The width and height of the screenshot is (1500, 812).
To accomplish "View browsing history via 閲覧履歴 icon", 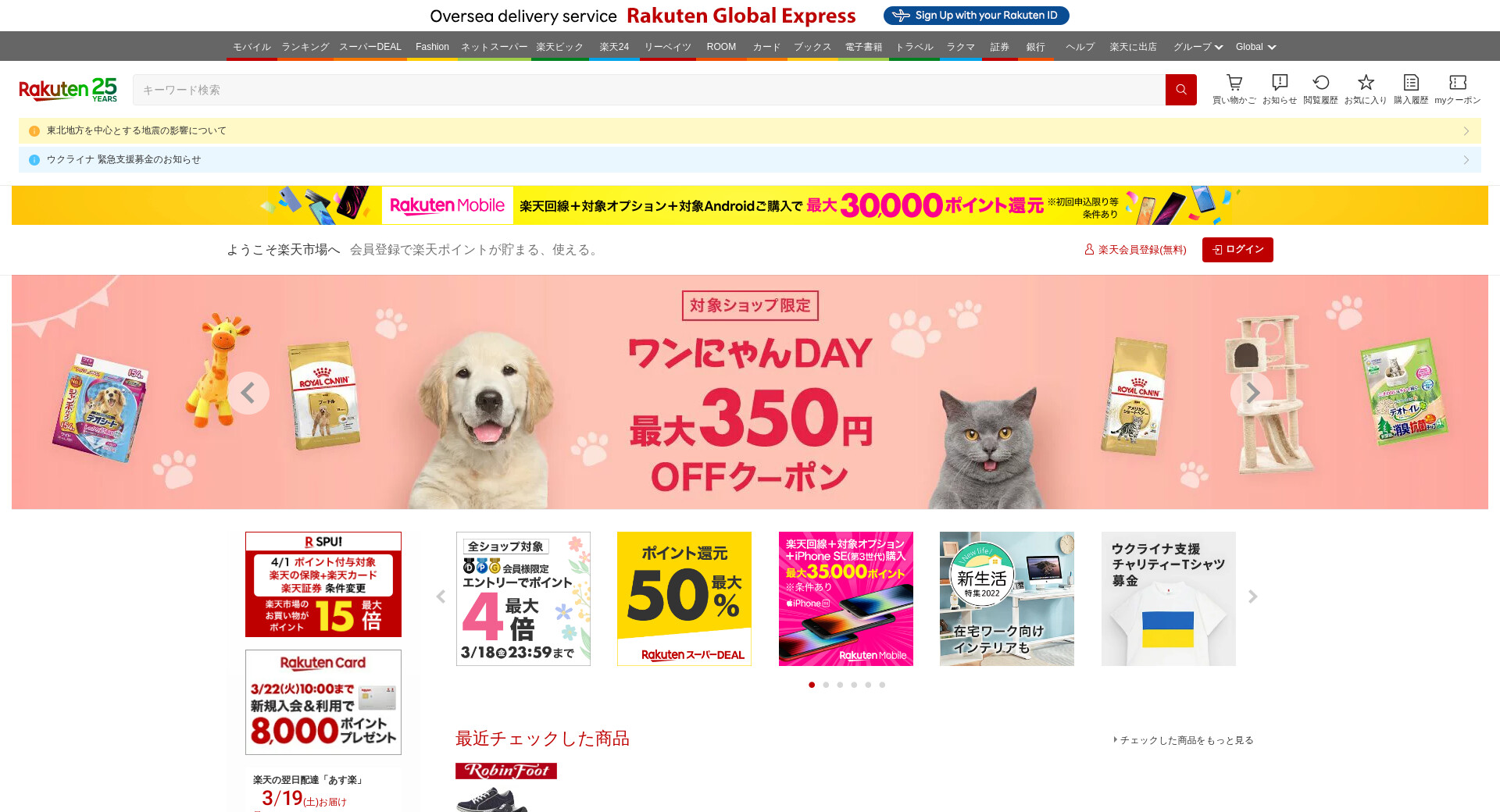I will 1320,89.
